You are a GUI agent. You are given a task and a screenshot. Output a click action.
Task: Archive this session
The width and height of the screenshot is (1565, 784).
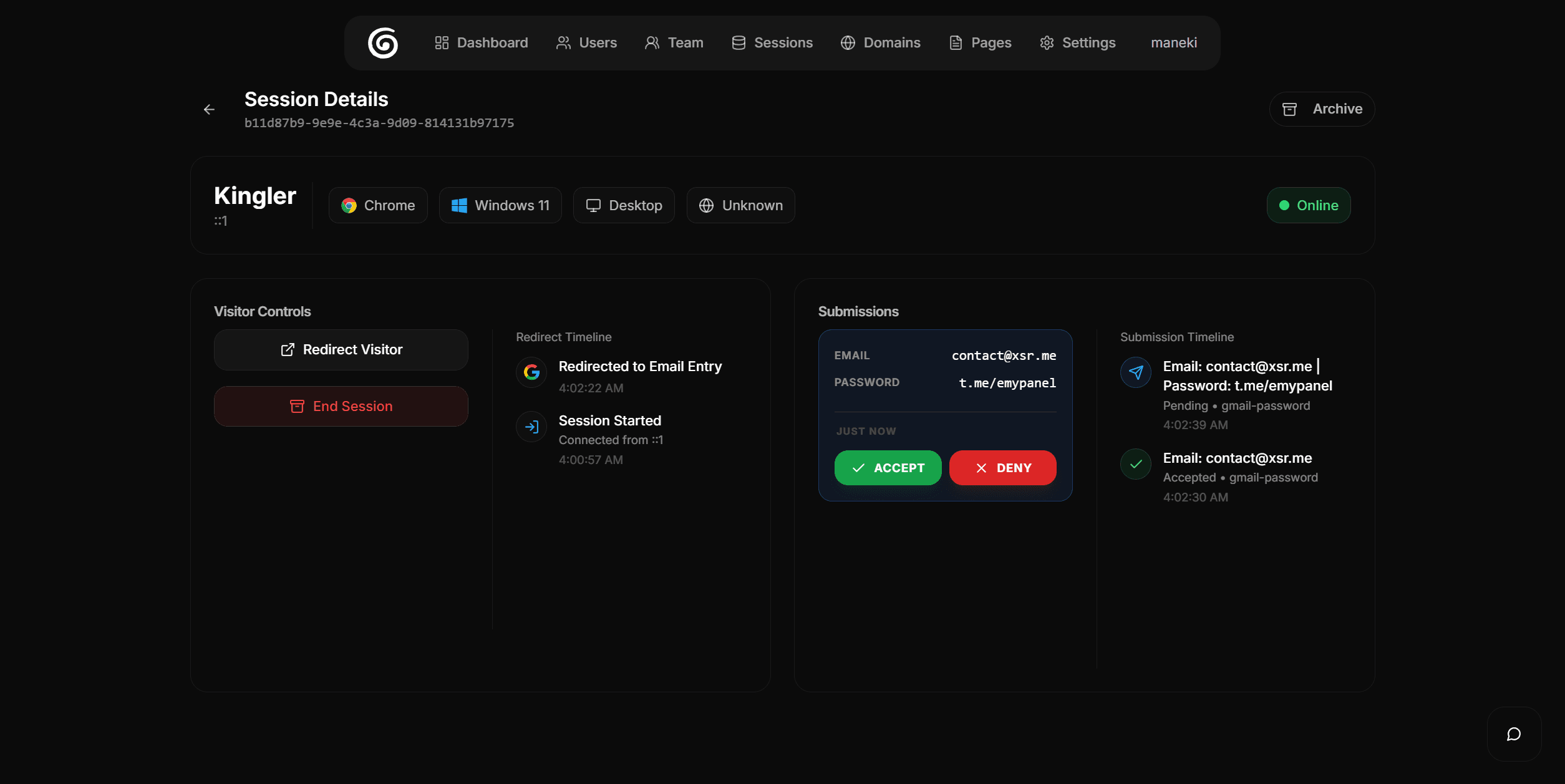point(1322,109)
